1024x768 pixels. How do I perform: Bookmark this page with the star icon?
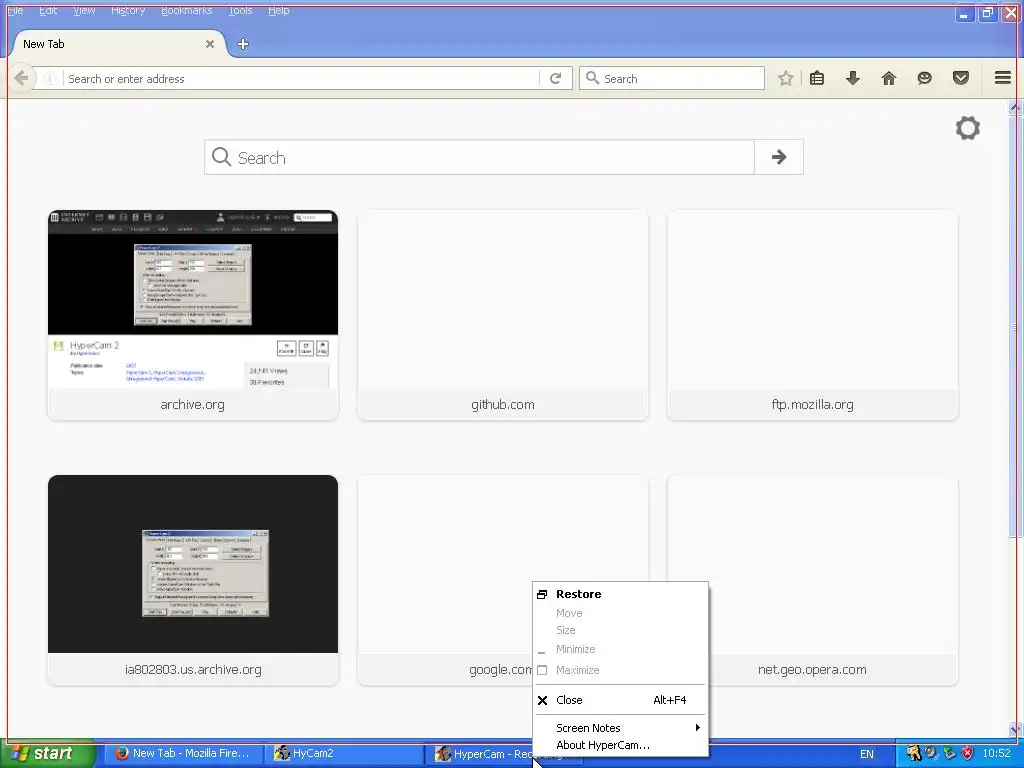coord(786,78)
